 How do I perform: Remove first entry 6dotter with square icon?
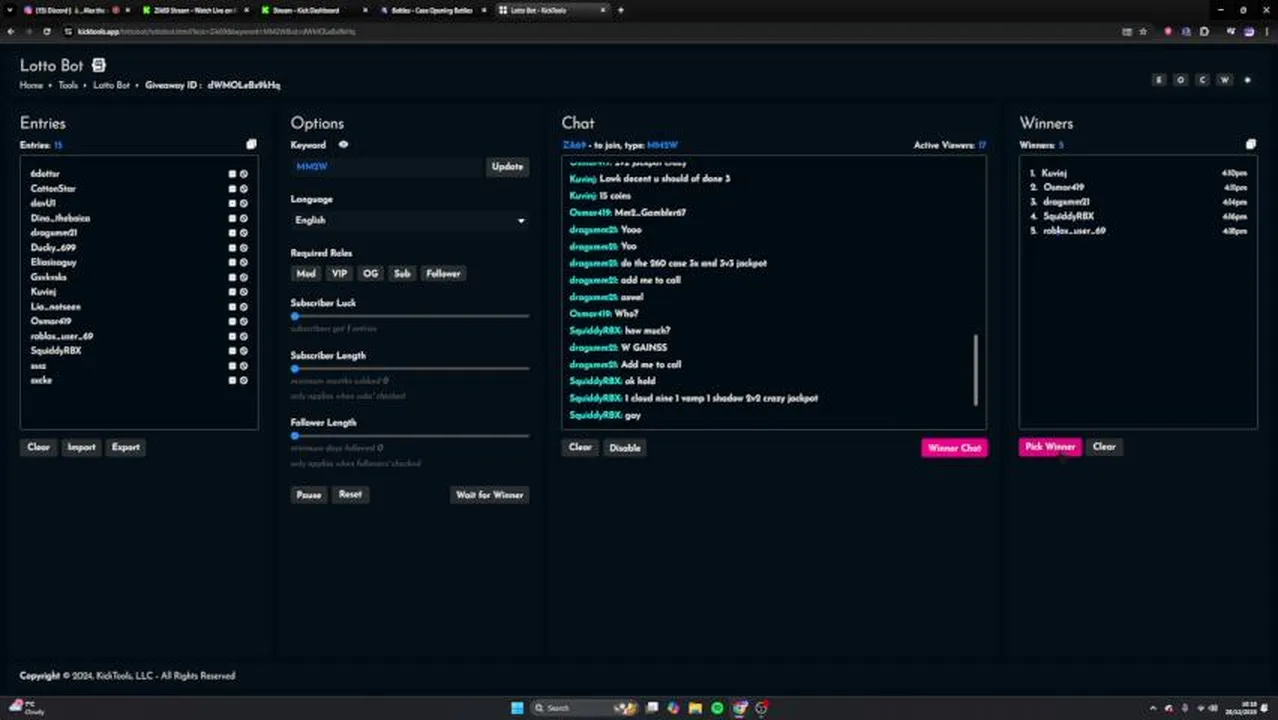232,174
